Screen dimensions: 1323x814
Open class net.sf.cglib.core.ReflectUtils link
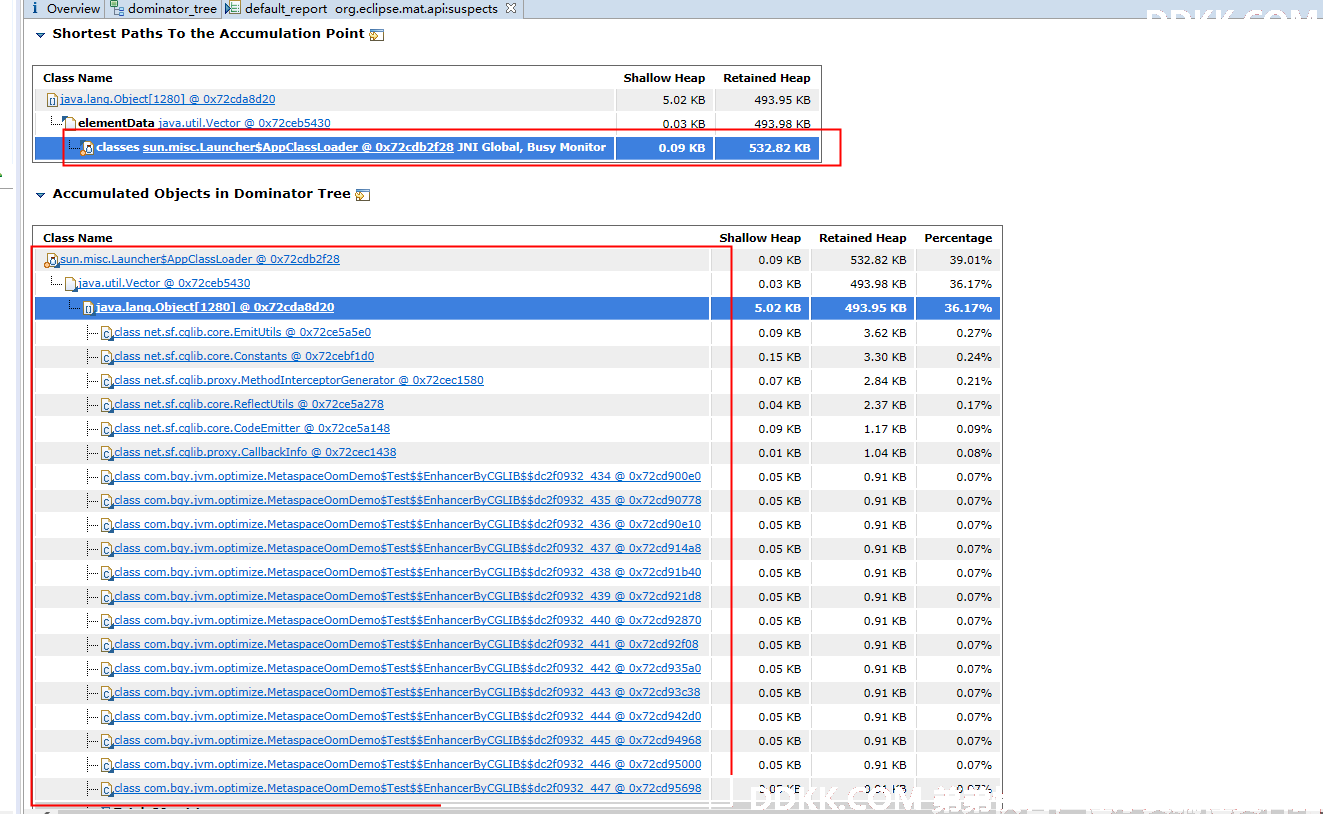coord(249,404)
